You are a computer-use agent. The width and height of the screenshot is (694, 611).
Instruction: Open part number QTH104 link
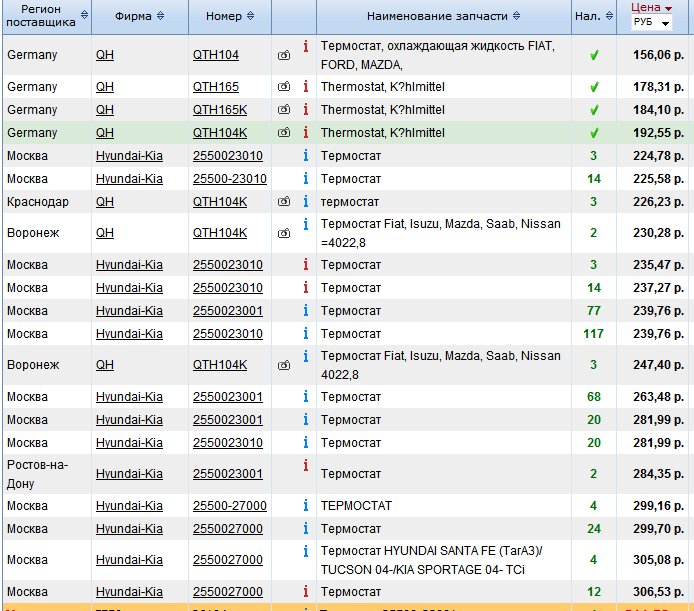(x=215, y=56)
